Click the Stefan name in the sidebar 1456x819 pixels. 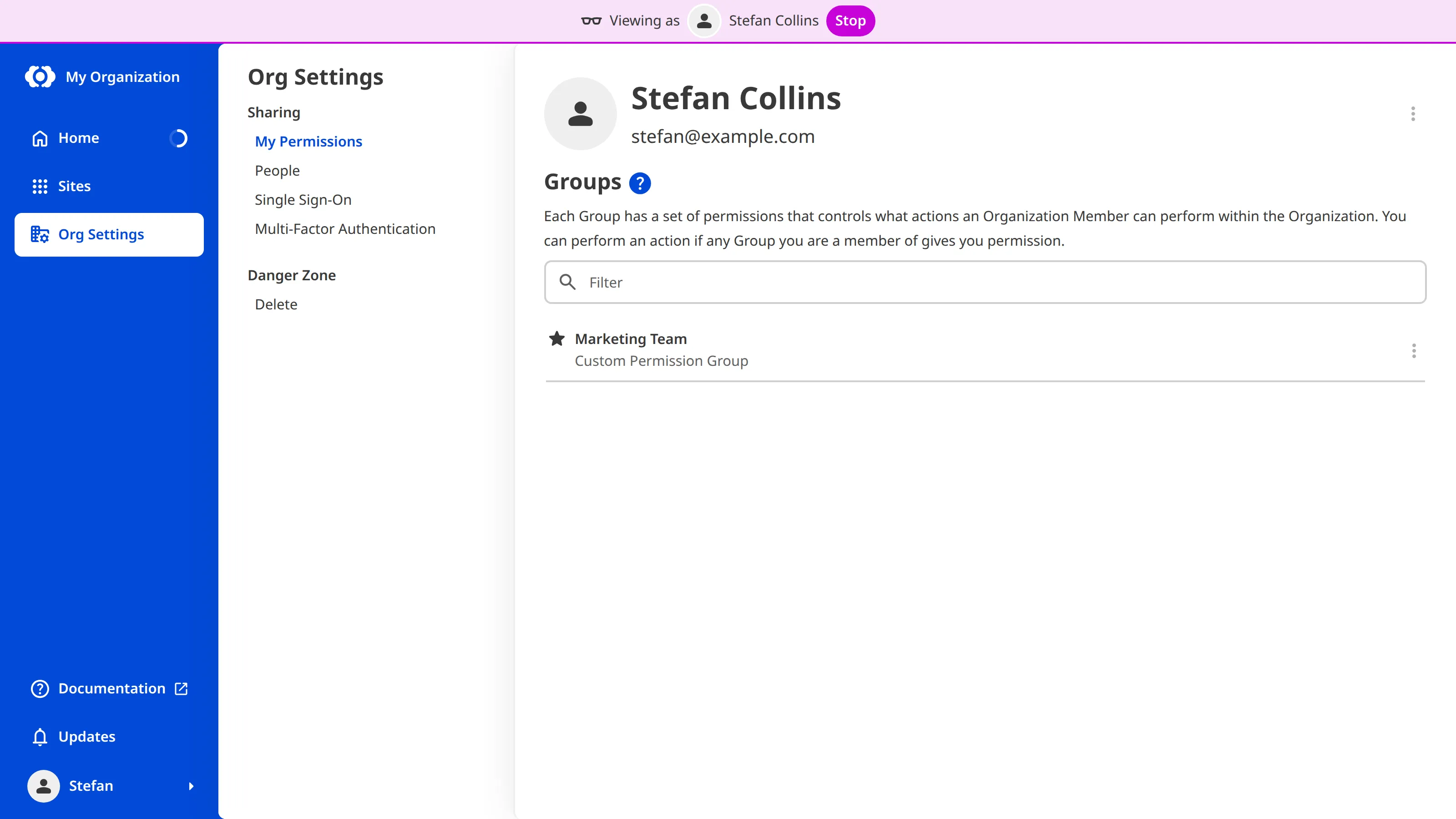[x=91, y=786]
